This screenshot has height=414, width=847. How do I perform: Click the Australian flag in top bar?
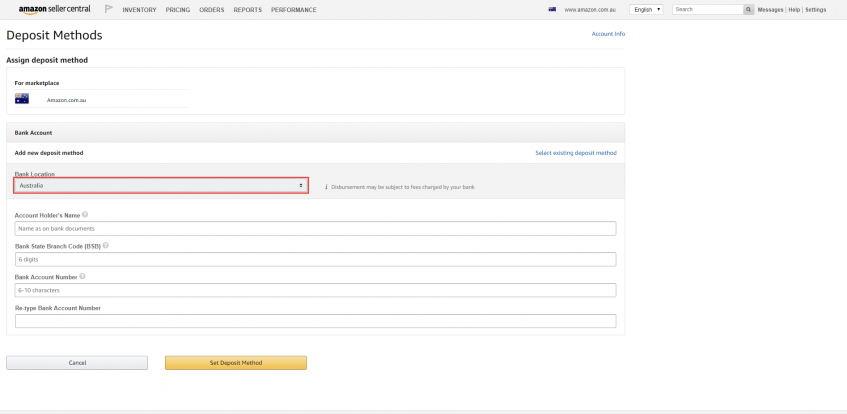coord(552,9)
